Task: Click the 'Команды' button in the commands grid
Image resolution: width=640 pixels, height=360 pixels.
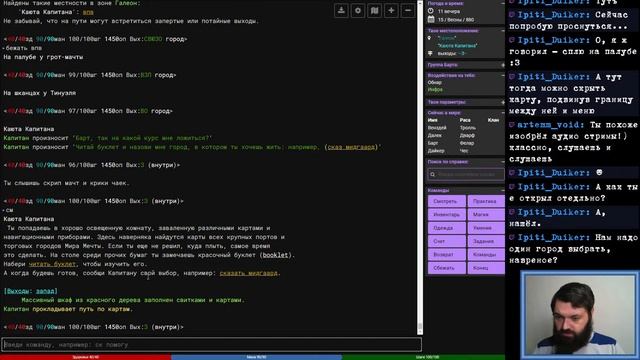Action: point(486,254)
